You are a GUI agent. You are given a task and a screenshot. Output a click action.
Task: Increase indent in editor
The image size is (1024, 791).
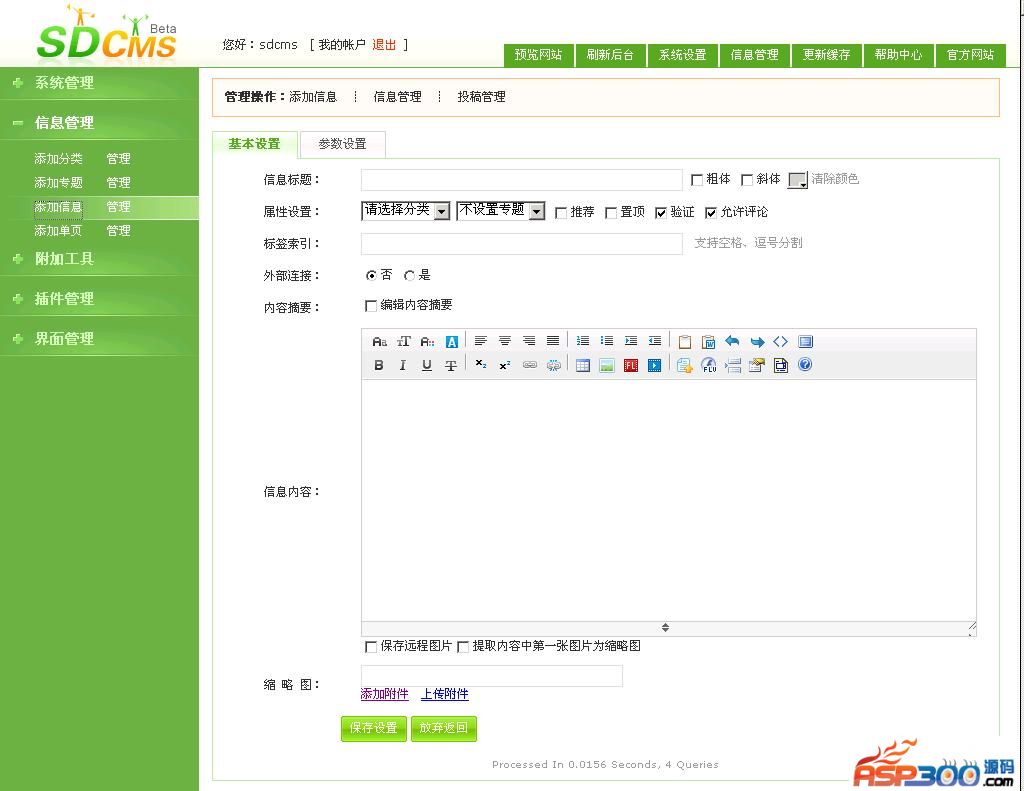pos(631,341)
